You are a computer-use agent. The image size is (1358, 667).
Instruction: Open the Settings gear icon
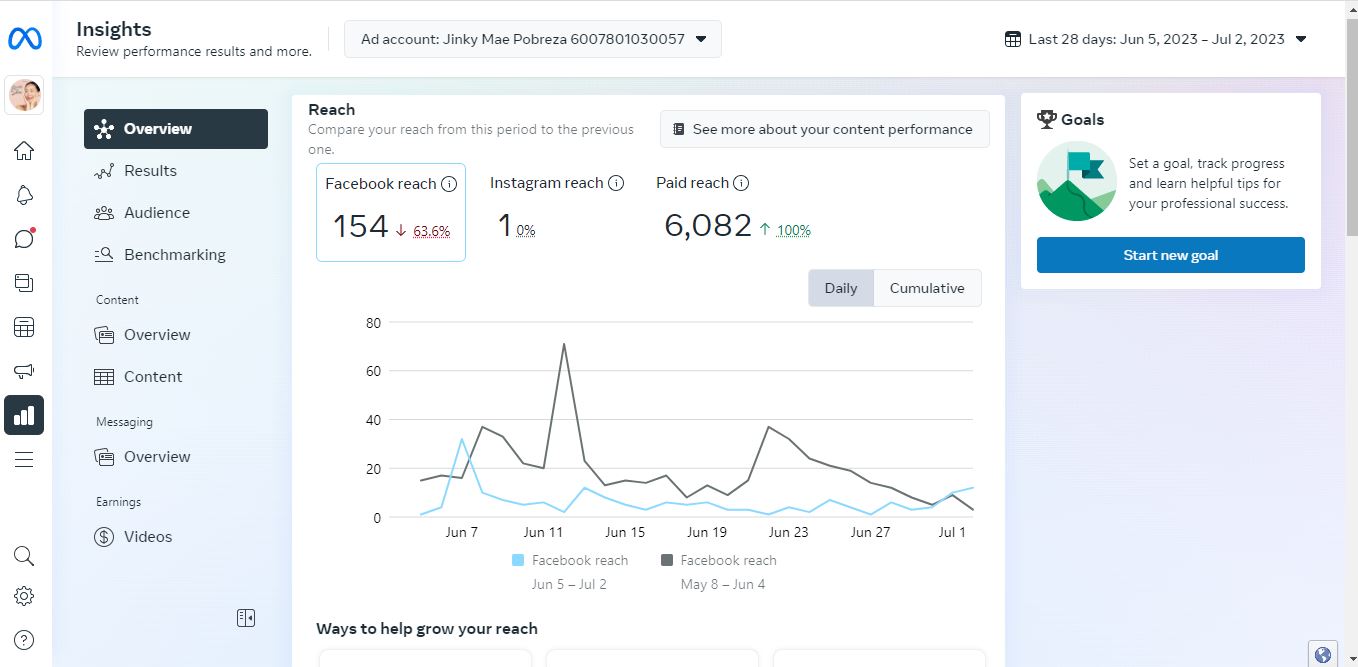pos(24,596)
